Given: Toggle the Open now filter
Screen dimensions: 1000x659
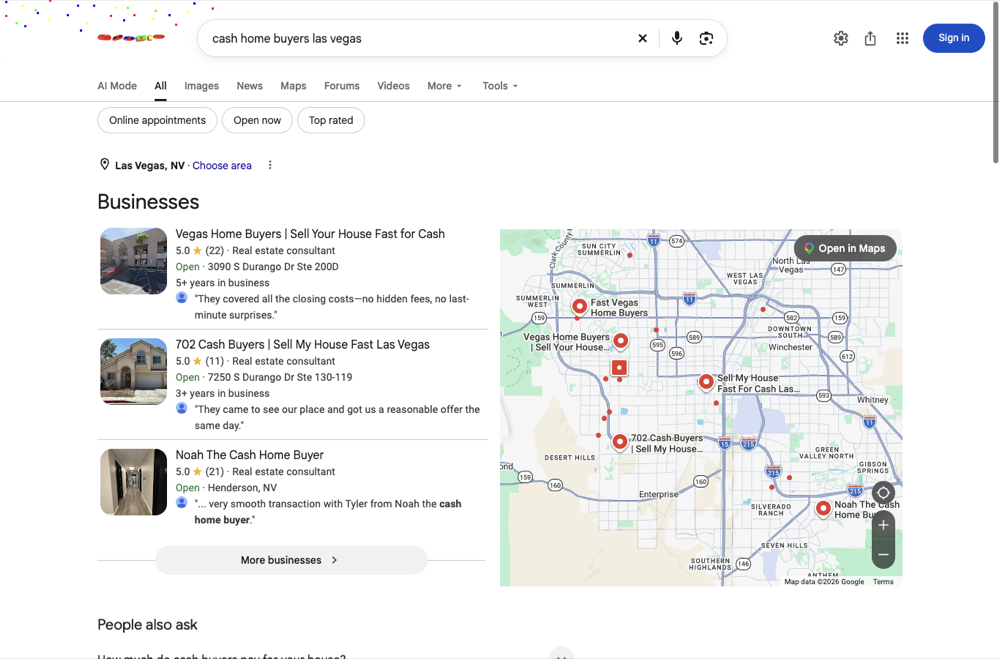Looking at the screenshot, I should (x=257, y=120).
